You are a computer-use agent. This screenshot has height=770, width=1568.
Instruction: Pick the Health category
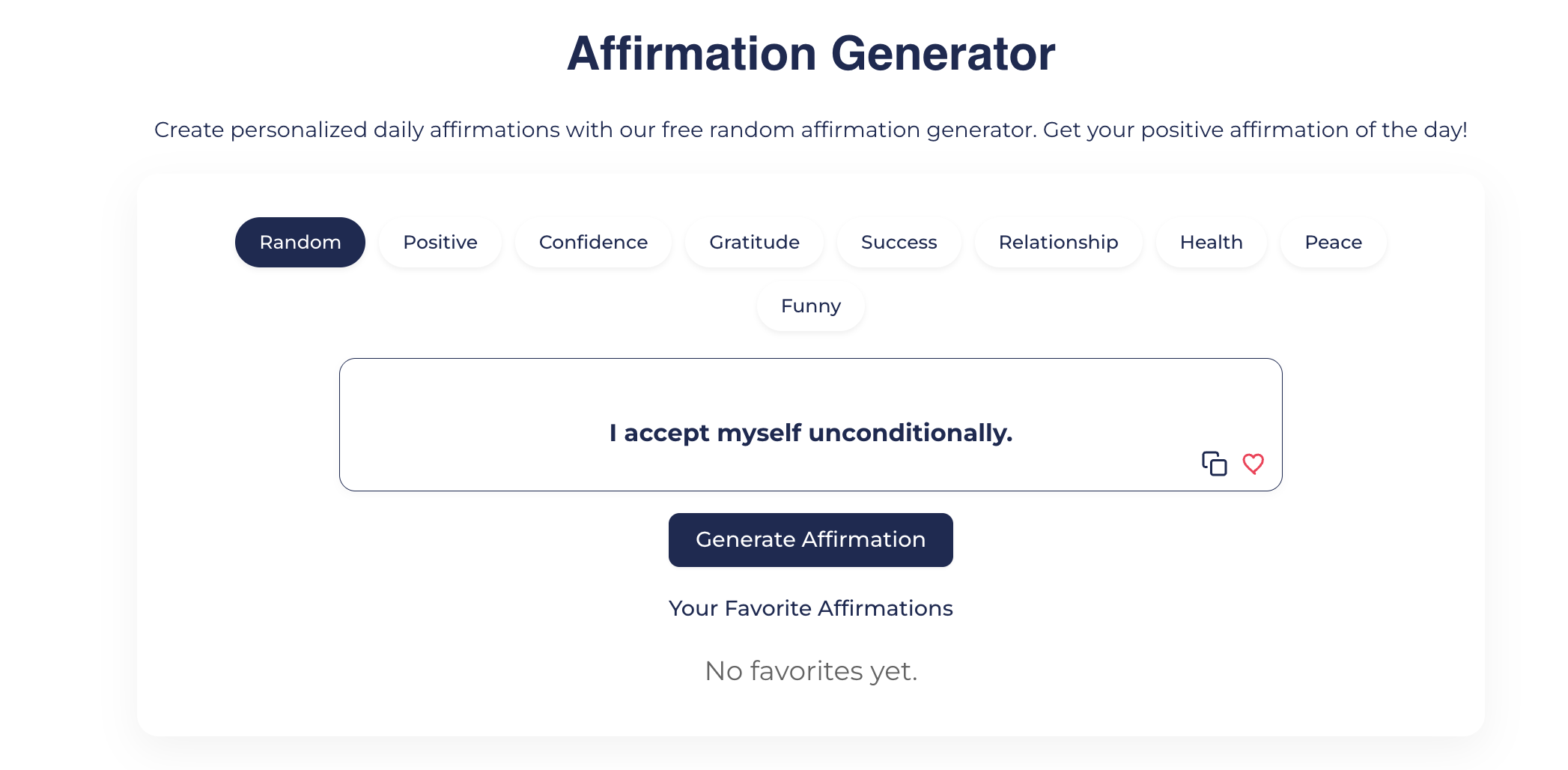pos(1211,242)
